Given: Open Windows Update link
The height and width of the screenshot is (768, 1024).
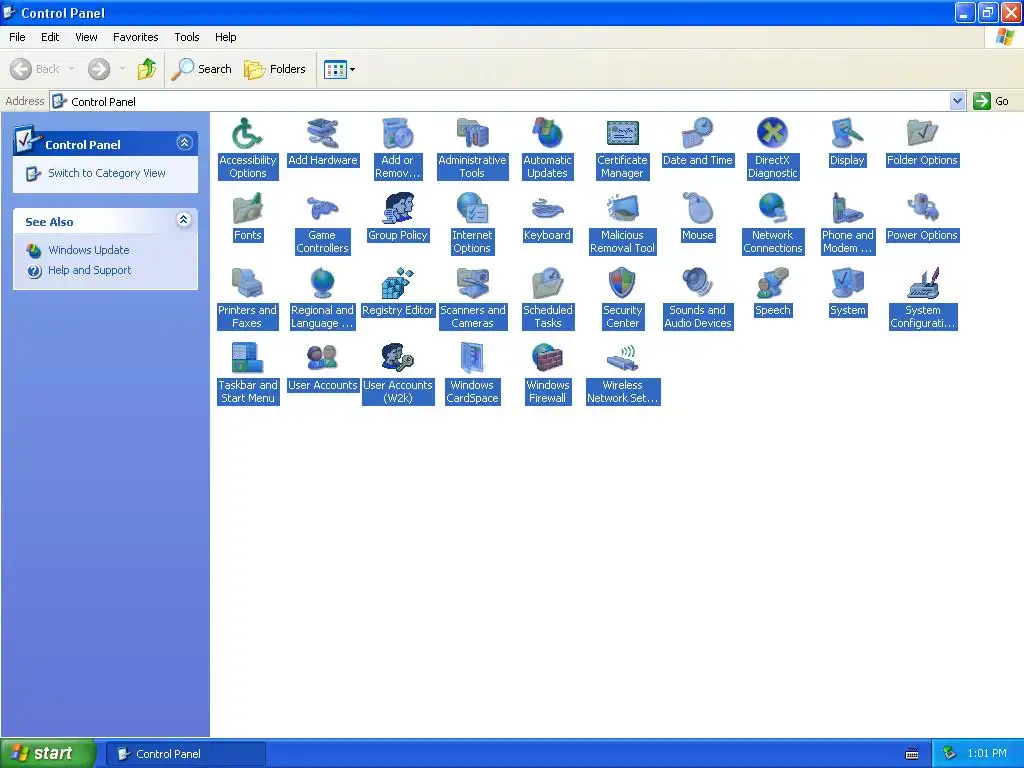Looking at the screenshot, I should coord(88,250).
